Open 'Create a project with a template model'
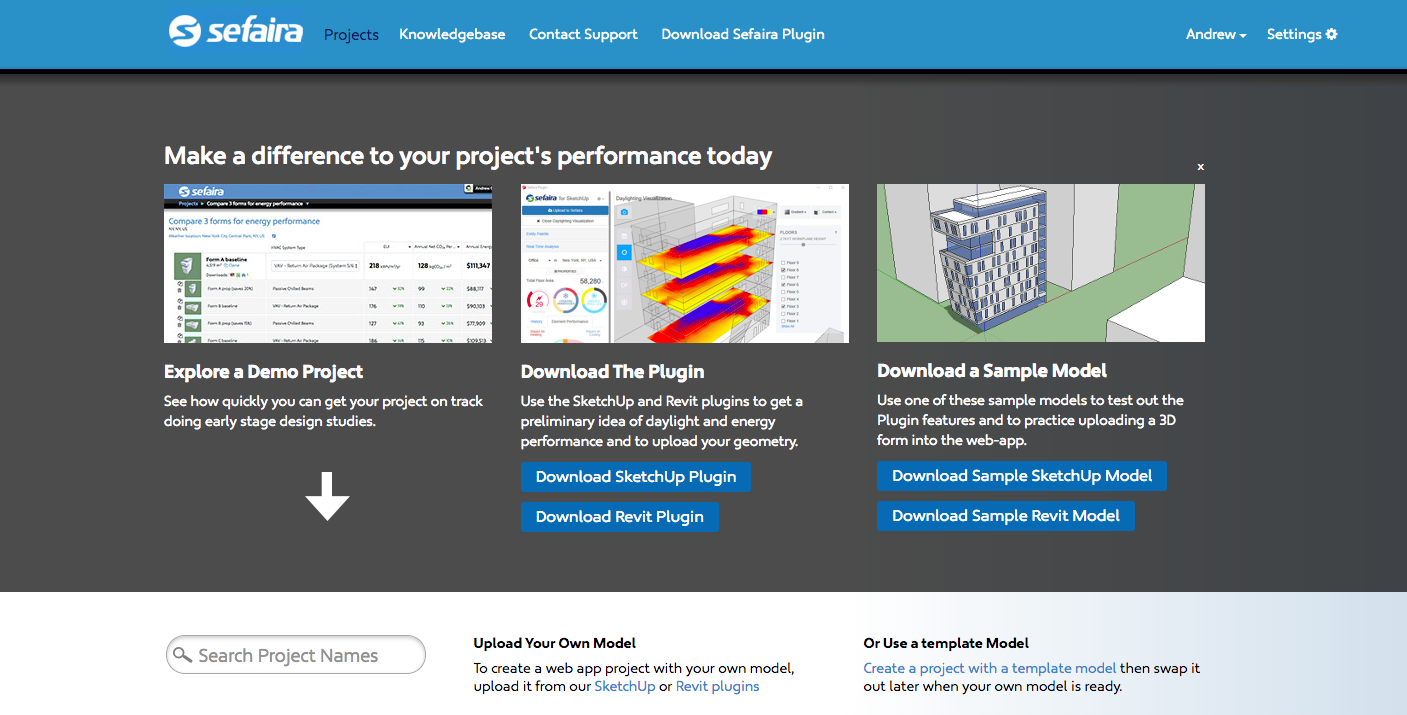The height and width of the screenshot is (715, 1407). [990, 668]
